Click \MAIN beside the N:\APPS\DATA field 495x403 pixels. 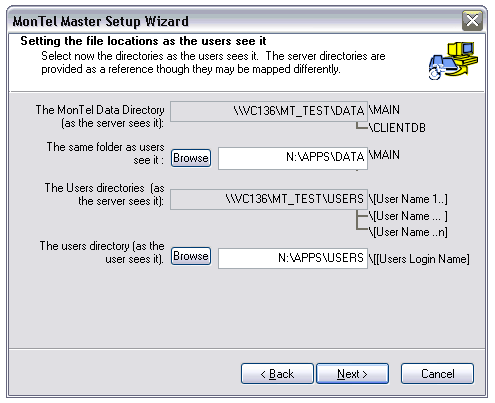click(384, 155)
